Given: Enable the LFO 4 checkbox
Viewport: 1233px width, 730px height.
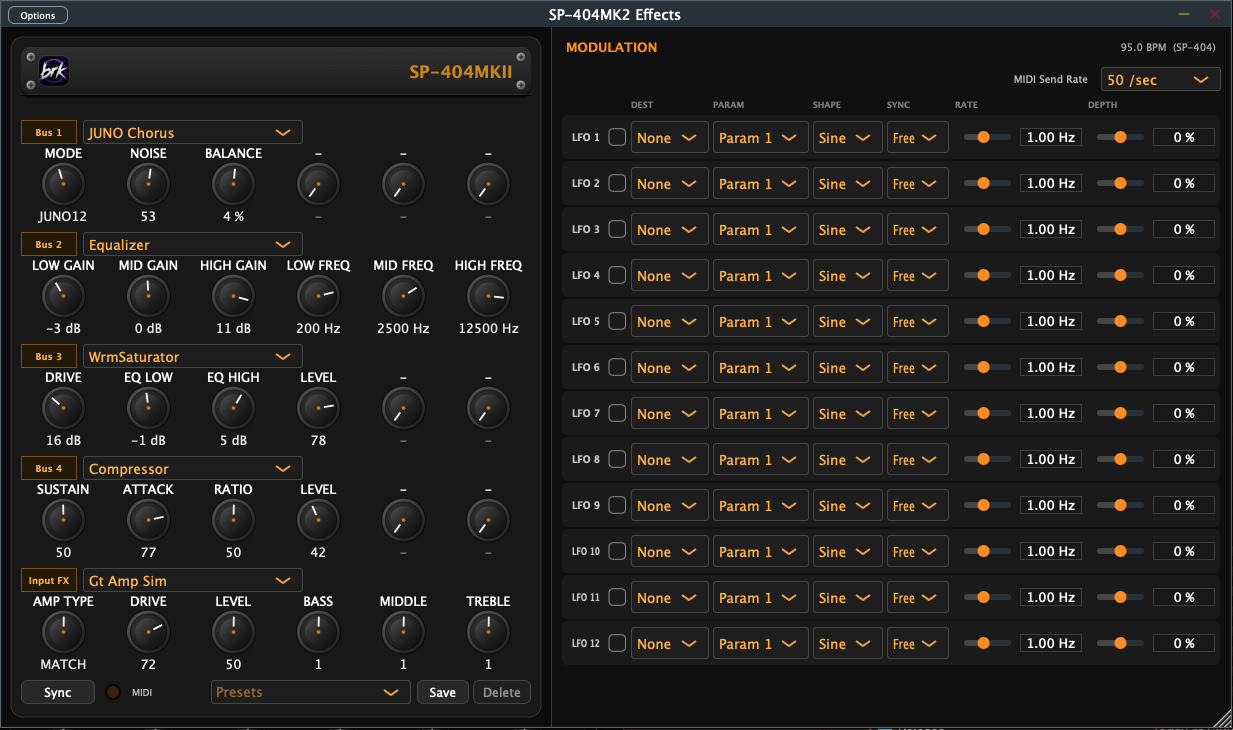Looking at the screenshot, I should tap(617, 275).
